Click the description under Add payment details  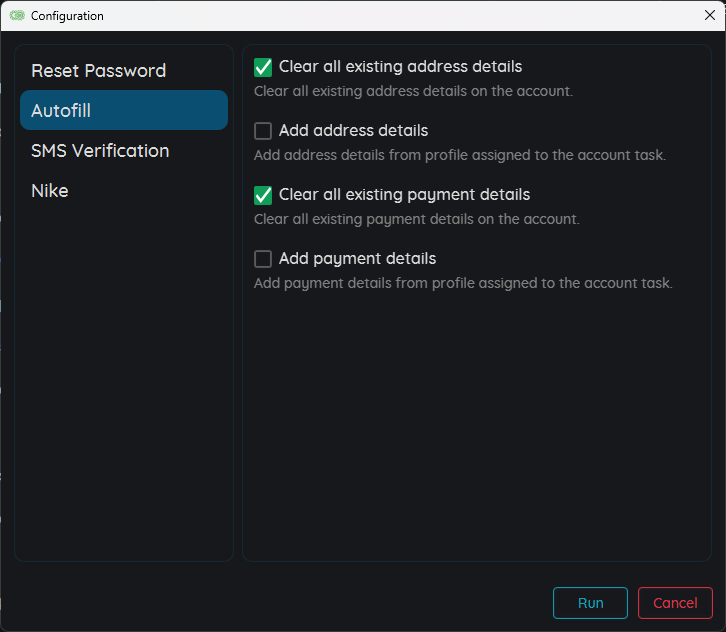point(463,283)
